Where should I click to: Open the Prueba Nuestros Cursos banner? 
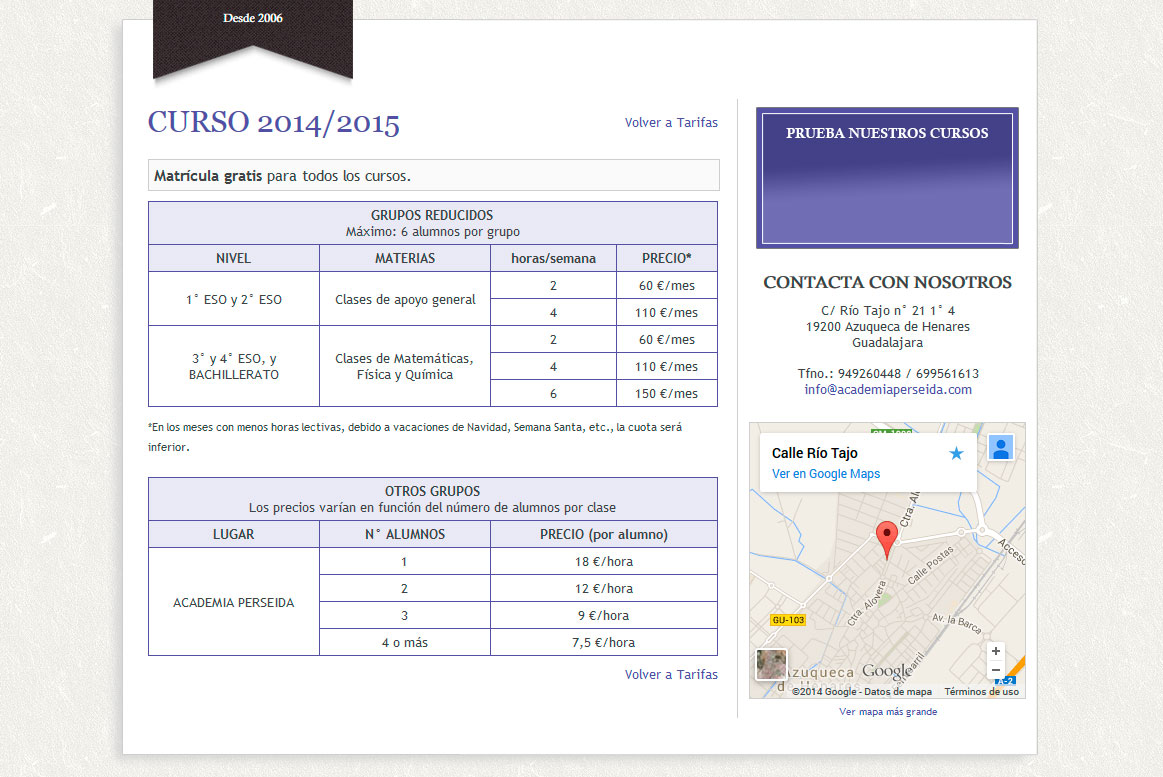[x=887, y=178]
